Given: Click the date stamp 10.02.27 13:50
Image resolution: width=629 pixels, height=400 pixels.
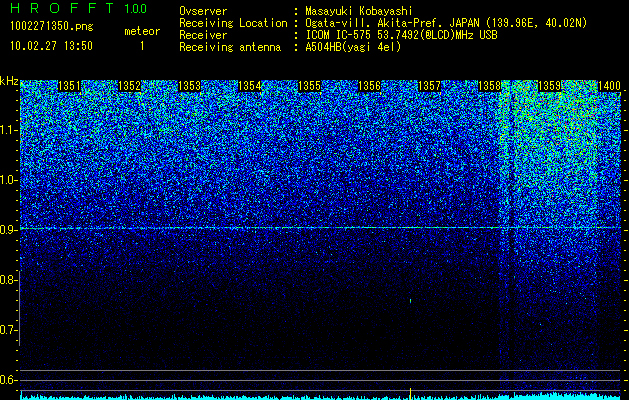Looking at the screenshot, I should click(x=51, y=46).
